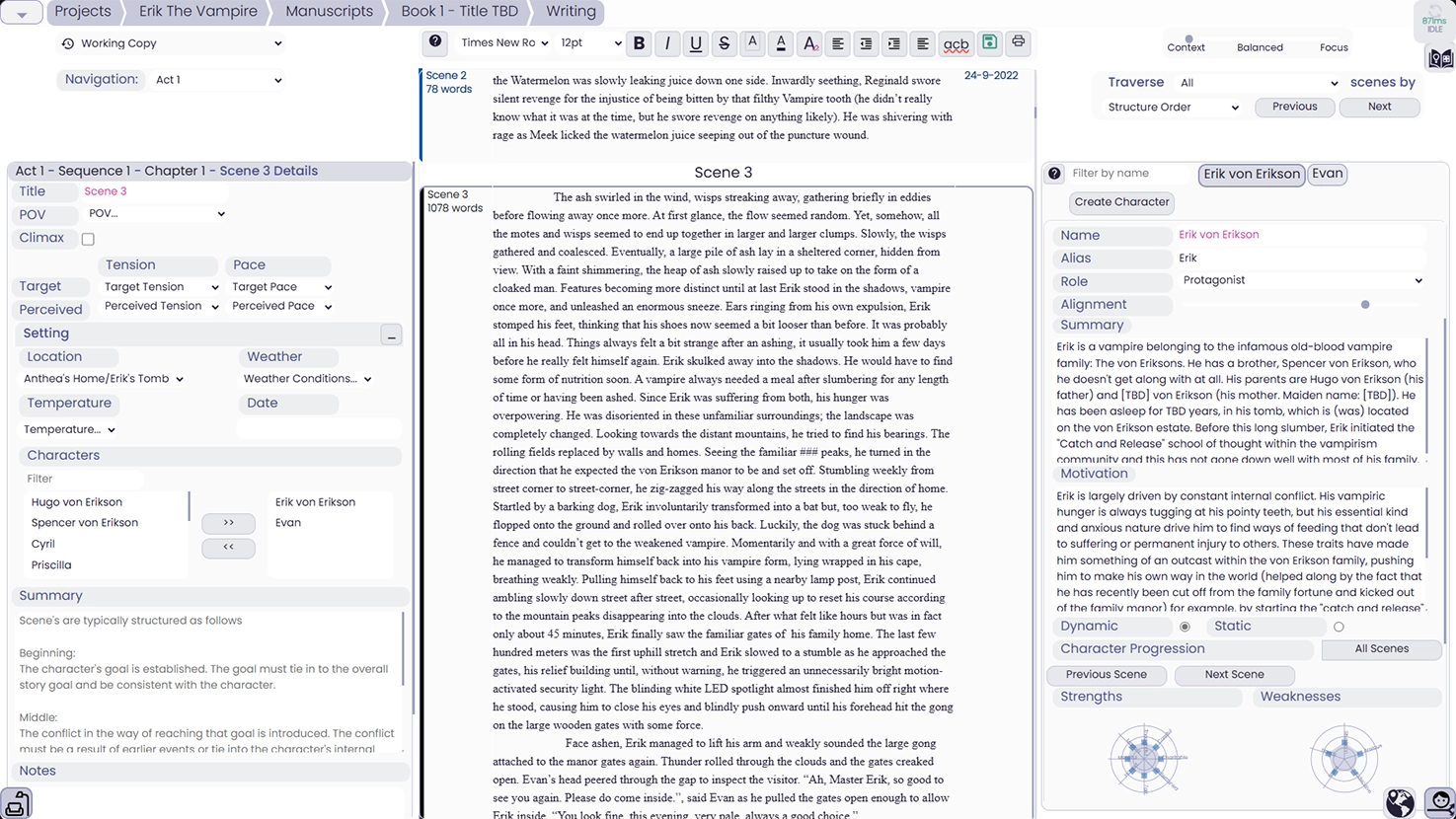Adjust the Alignment slider for Erik von Erikson
1456x819 pixels.
click(x=1365, y=305)
